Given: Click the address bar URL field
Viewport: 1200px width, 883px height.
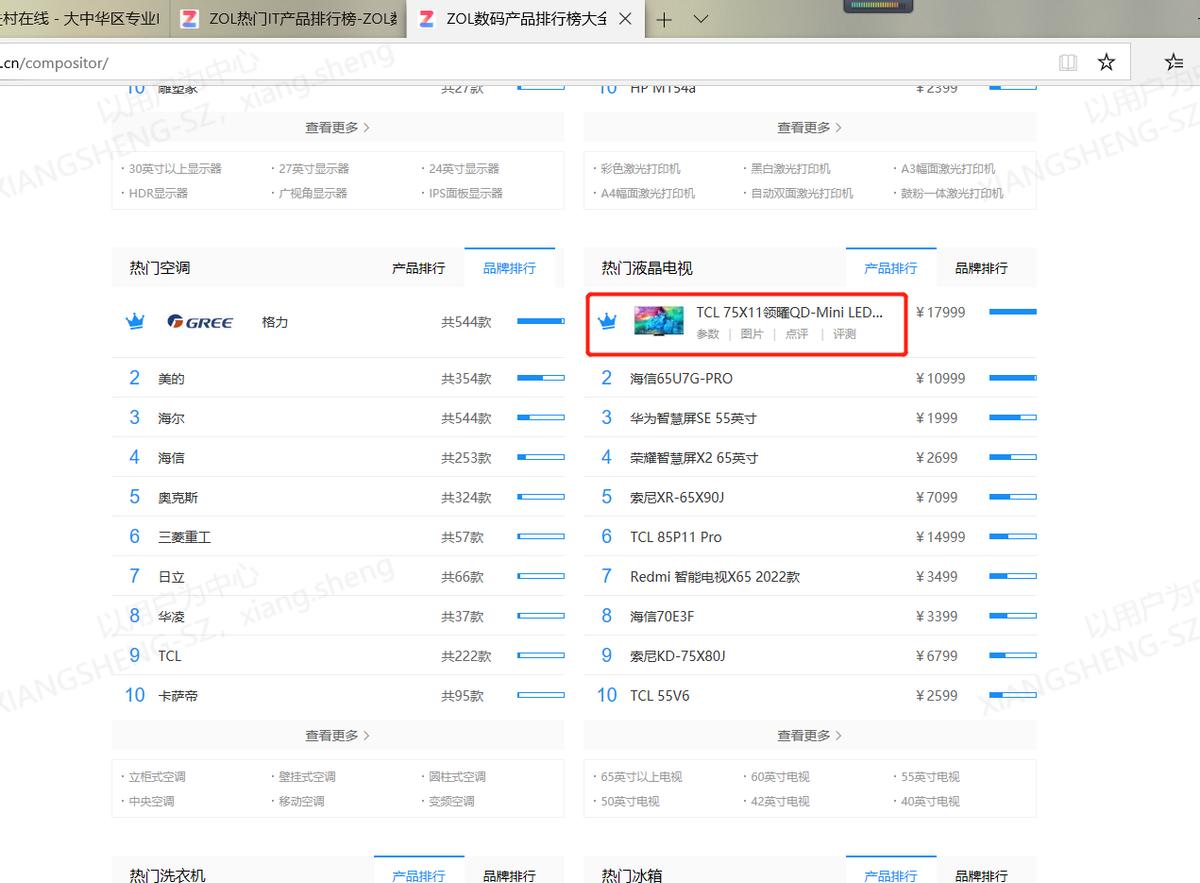Looking at the screenshot, I should (x=520, y=63).
